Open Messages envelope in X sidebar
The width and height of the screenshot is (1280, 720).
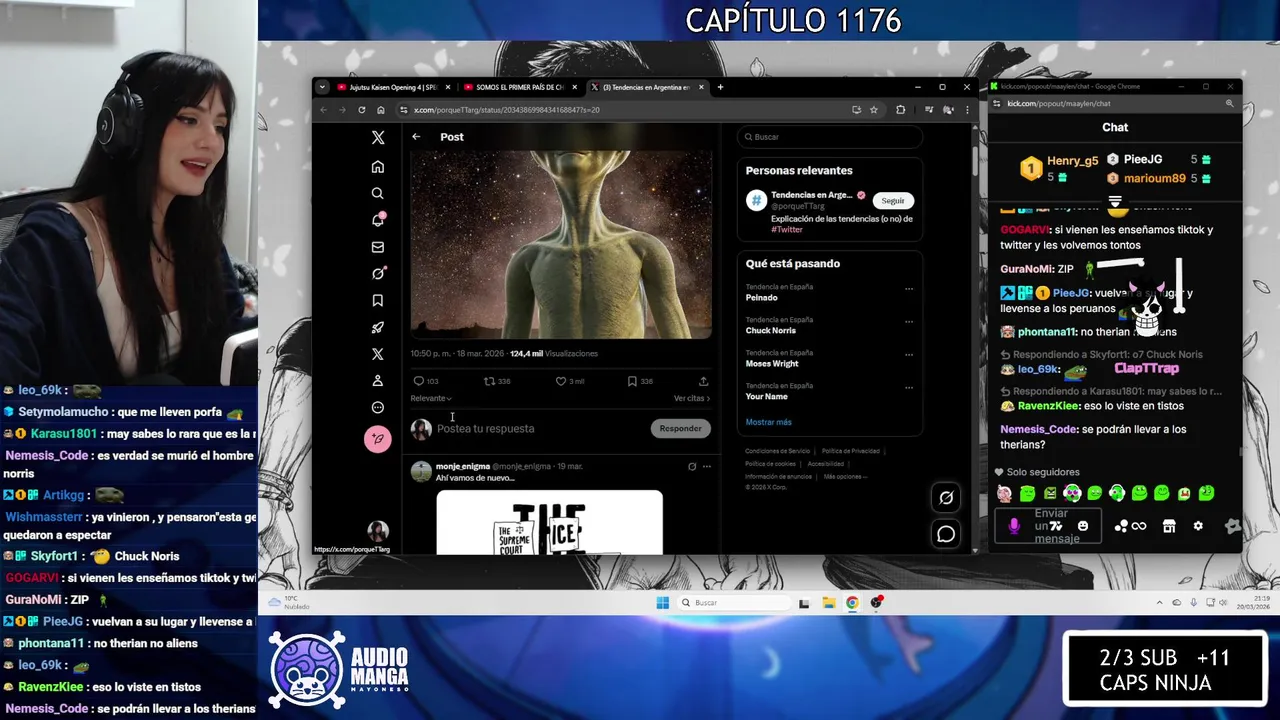(x=378, y=247)
